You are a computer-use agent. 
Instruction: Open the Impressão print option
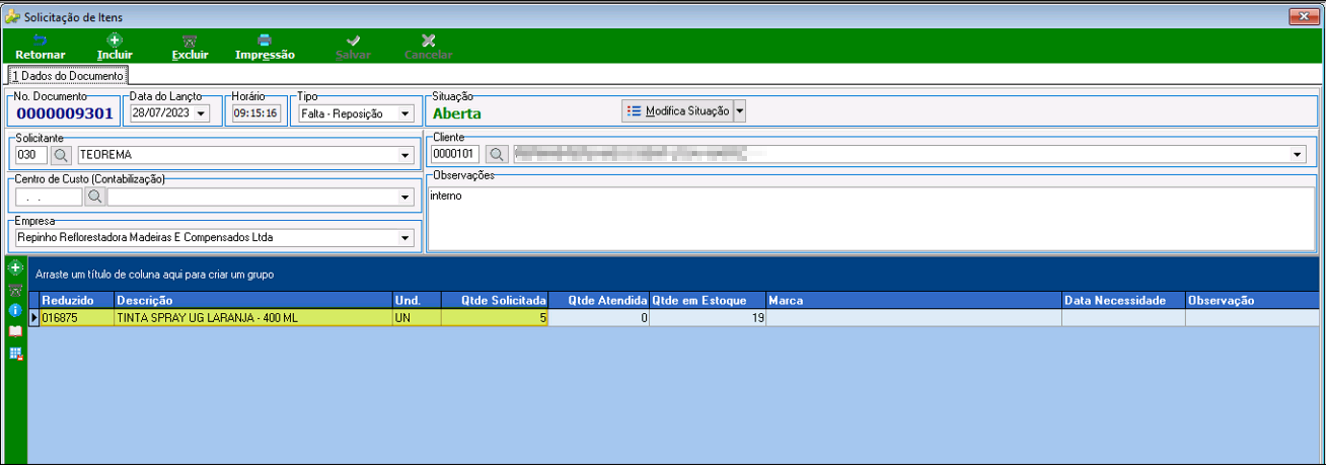point(264,47)
